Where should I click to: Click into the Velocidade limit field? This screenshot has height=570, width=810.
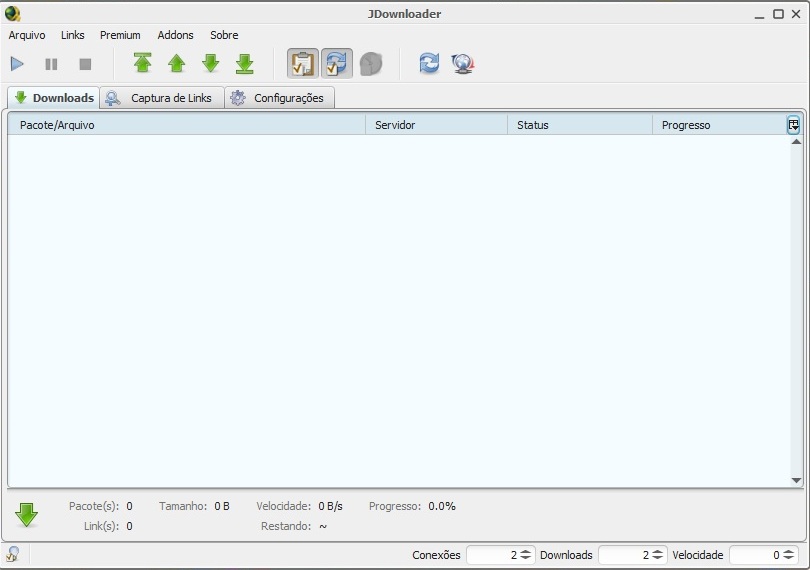[x=756, y=554]
